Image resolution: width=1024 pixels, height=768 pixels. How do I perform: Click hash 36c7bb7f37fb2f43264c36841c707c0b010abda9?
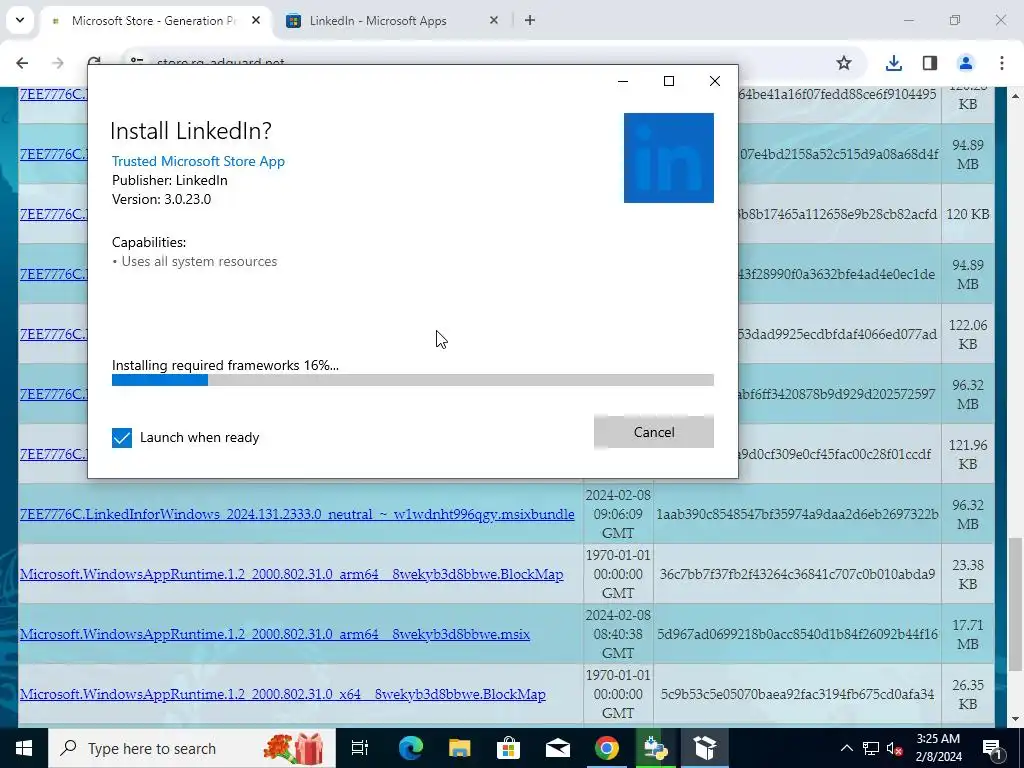tap(797, 575)
